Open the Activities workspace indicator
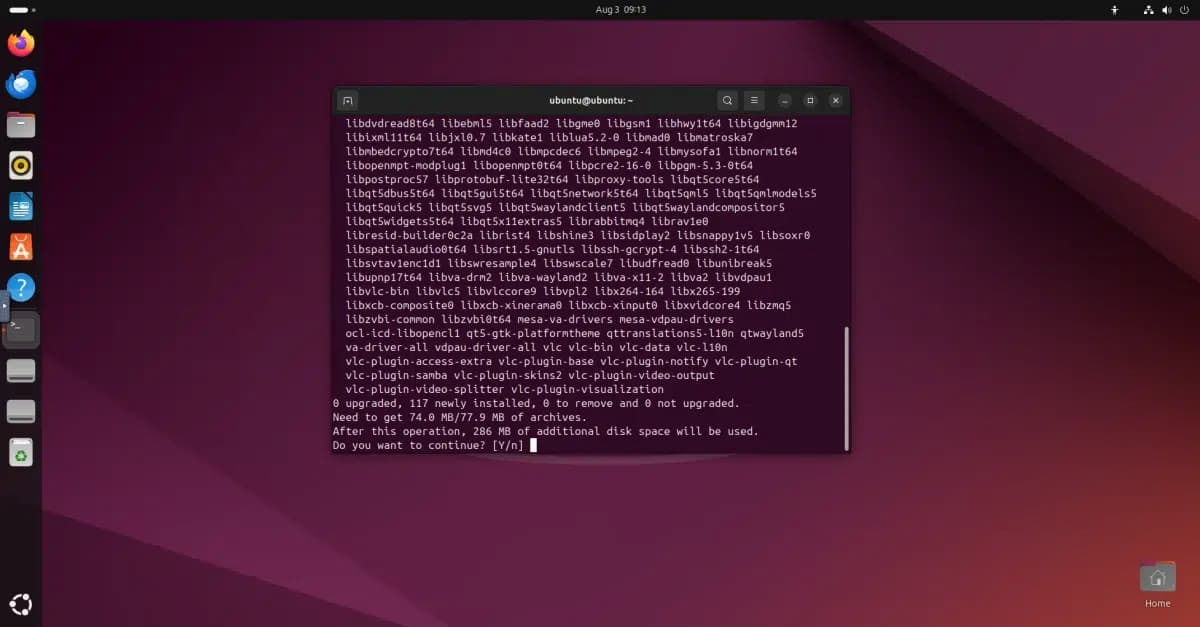Viewport: 1200px width, 627px height. (x=22, y=10)
